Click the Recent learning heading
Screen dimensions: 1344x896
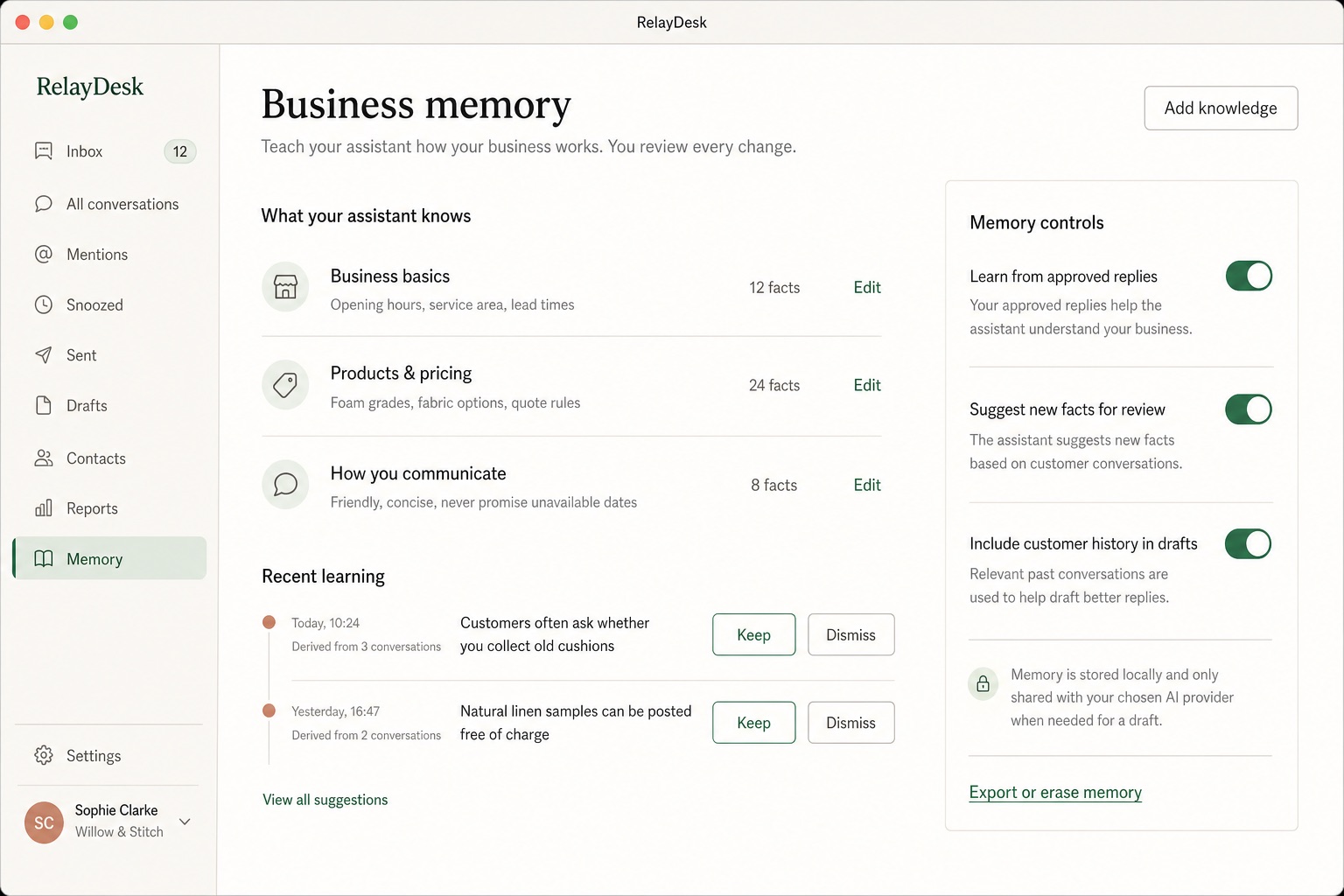click(x=323, y=576)
